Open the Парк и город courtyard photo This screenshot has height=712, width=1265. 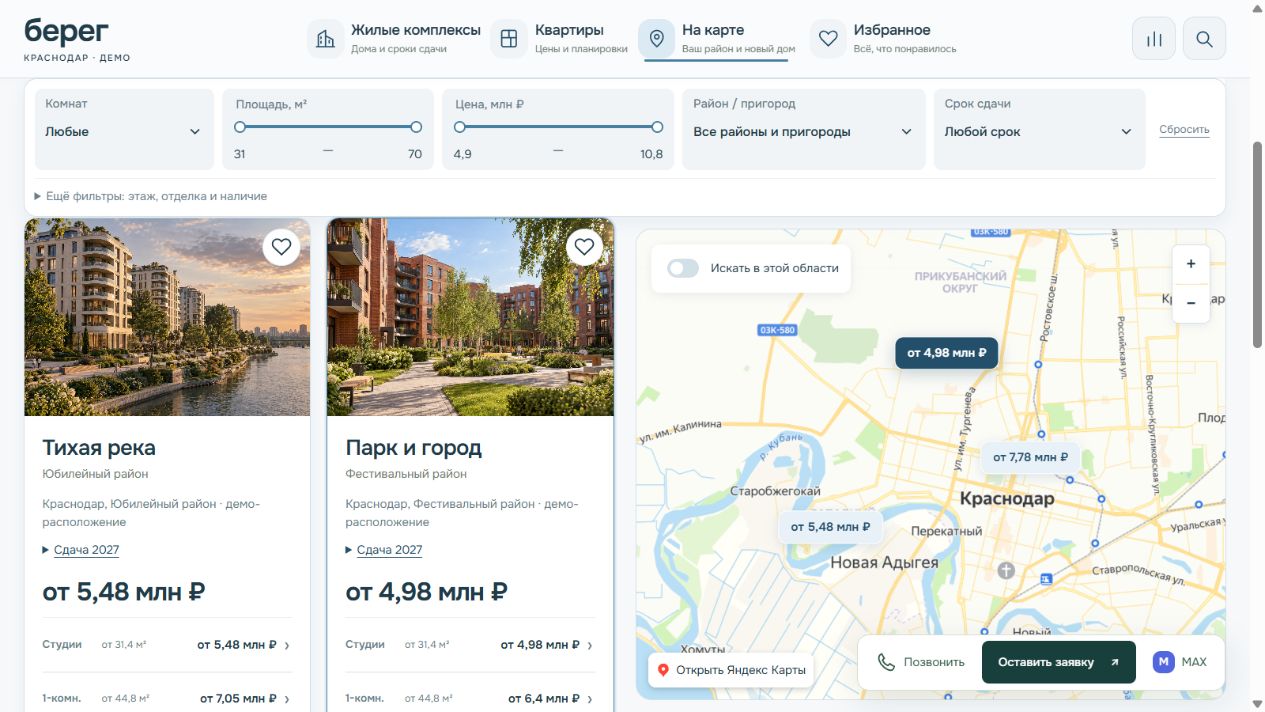[470, 317]
